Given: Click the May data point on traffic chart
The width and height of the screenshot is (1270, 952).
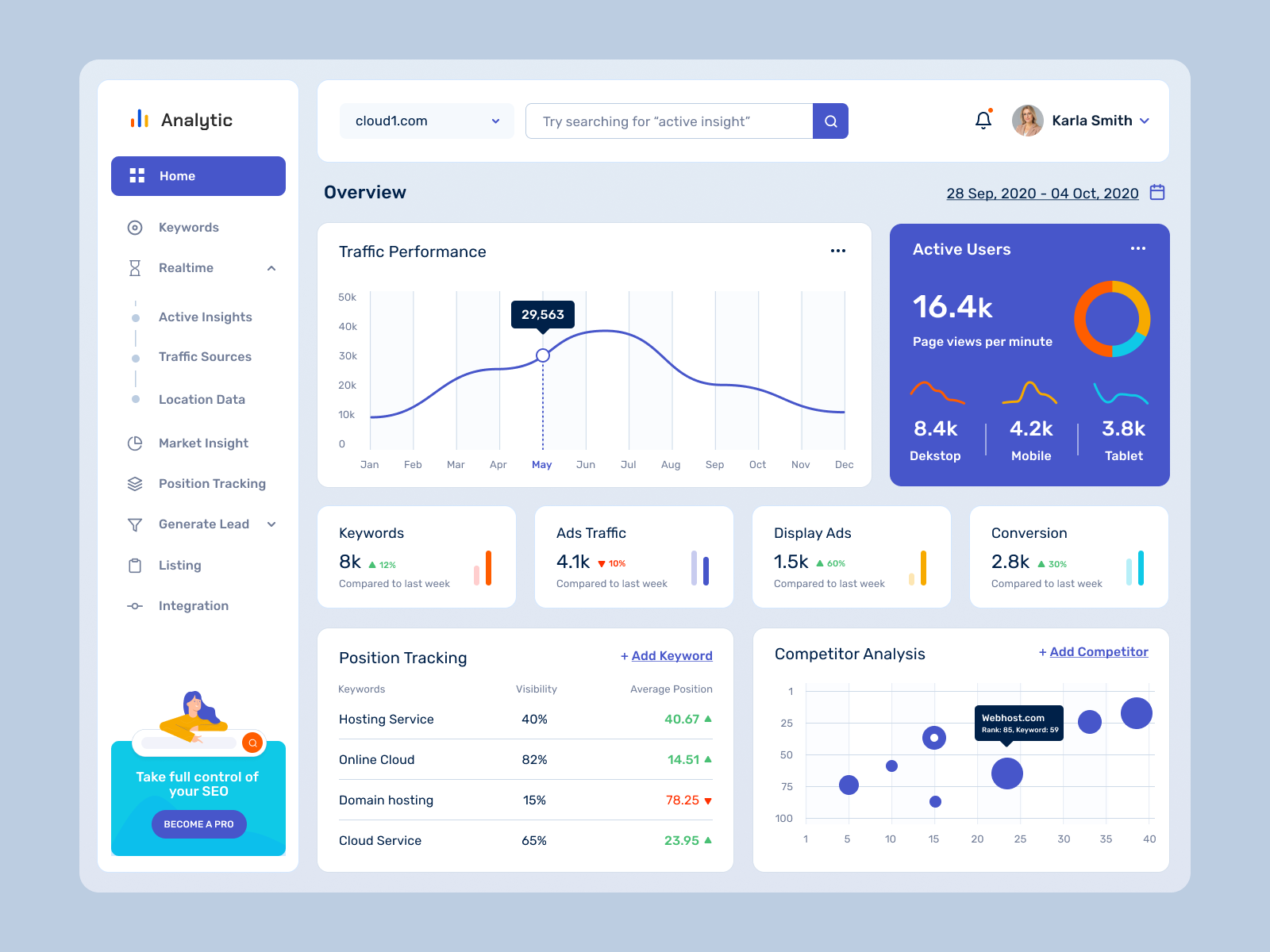Looking at the screenshot, I should pos(543,355).
